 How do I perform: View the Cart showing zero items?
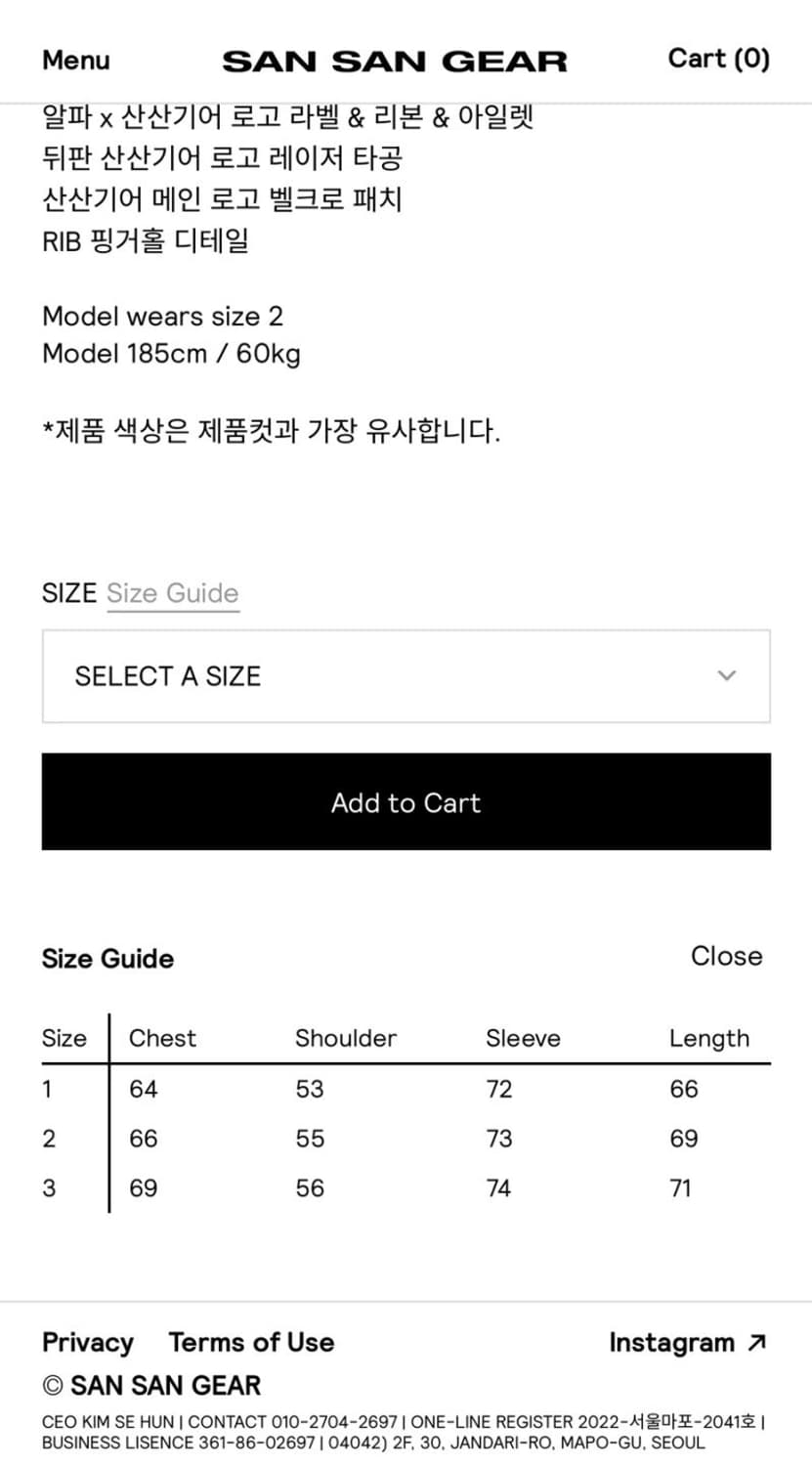click(718, 59)
